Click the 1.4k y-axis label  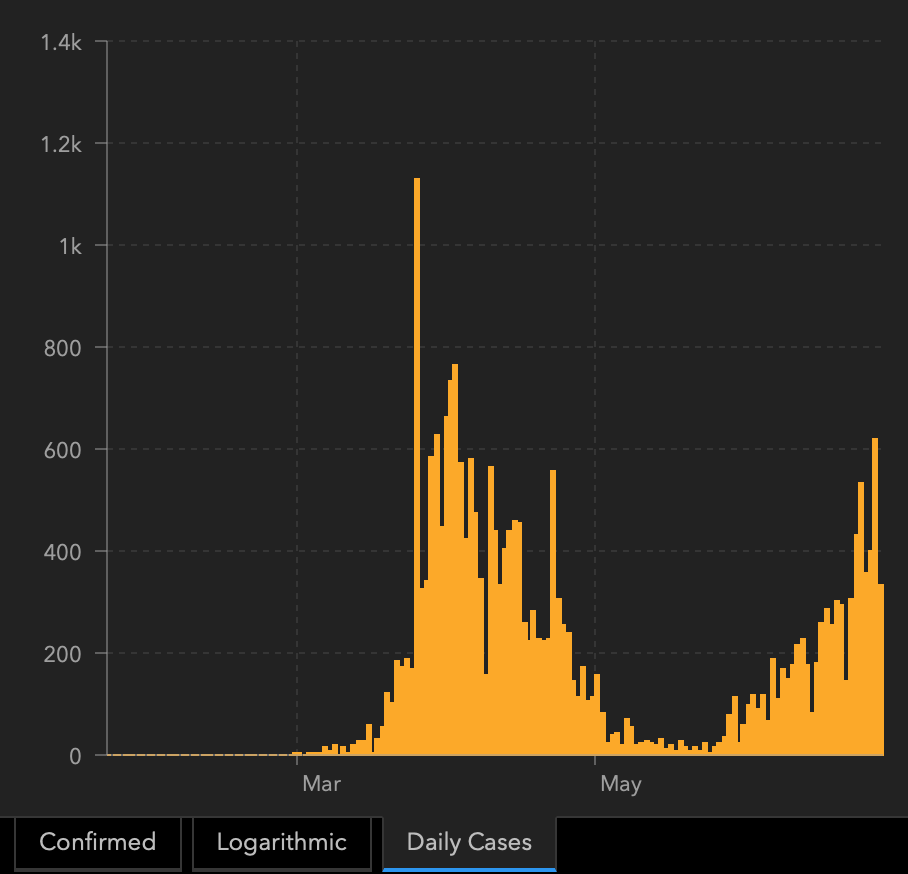61,42
